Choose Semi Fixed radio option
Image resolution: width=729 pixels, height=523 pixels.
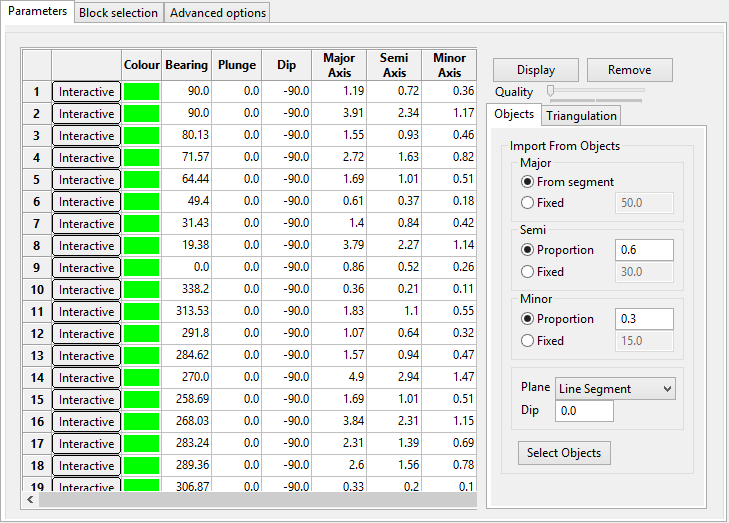click(528, 272)
